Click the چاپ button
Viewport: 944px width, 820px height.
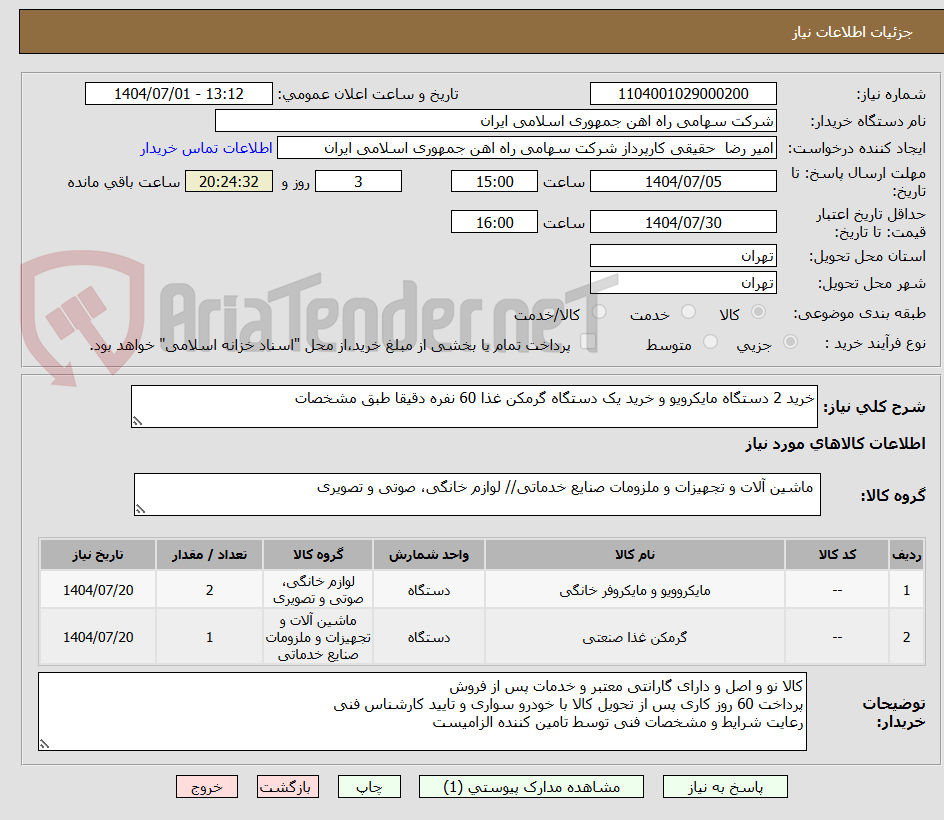(369, 786)
